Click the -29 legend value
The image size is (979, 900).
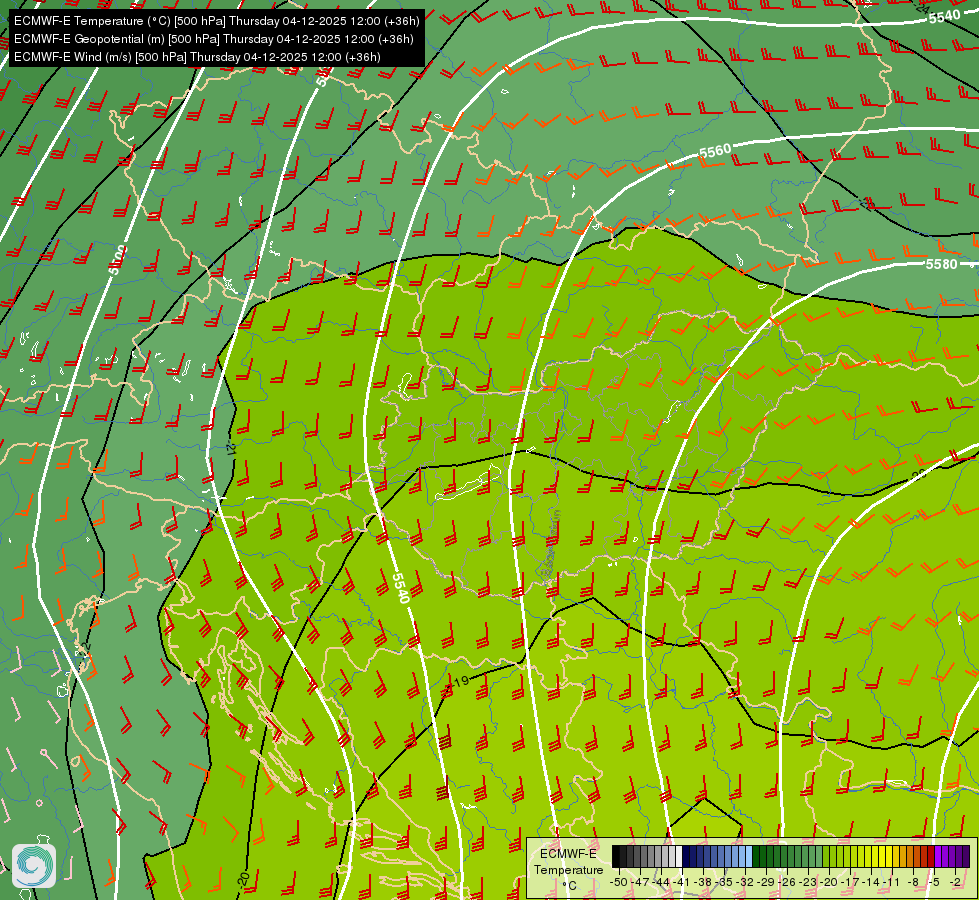click(765, 882)
